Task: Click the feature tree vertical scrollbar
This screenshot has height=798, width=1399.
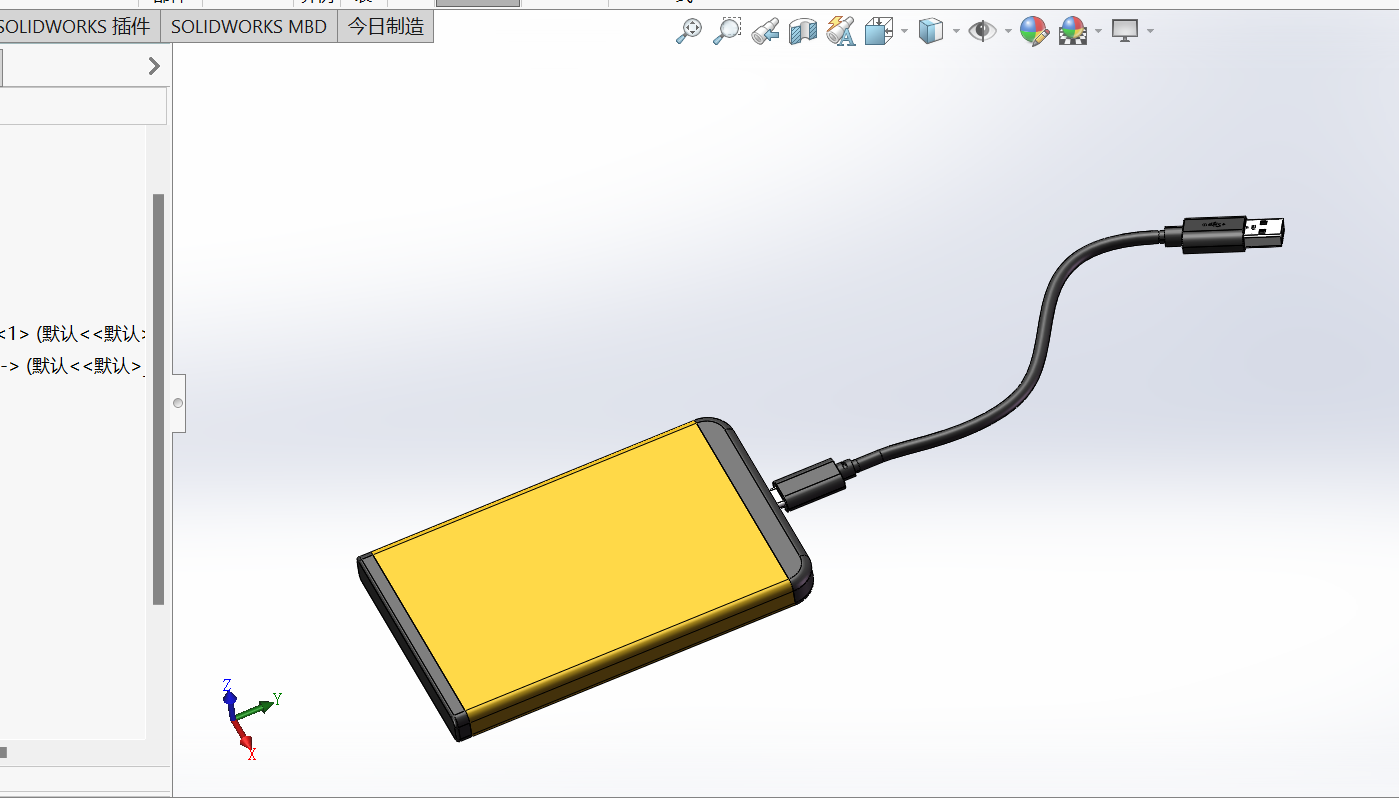Action: (x=158, y=400)
